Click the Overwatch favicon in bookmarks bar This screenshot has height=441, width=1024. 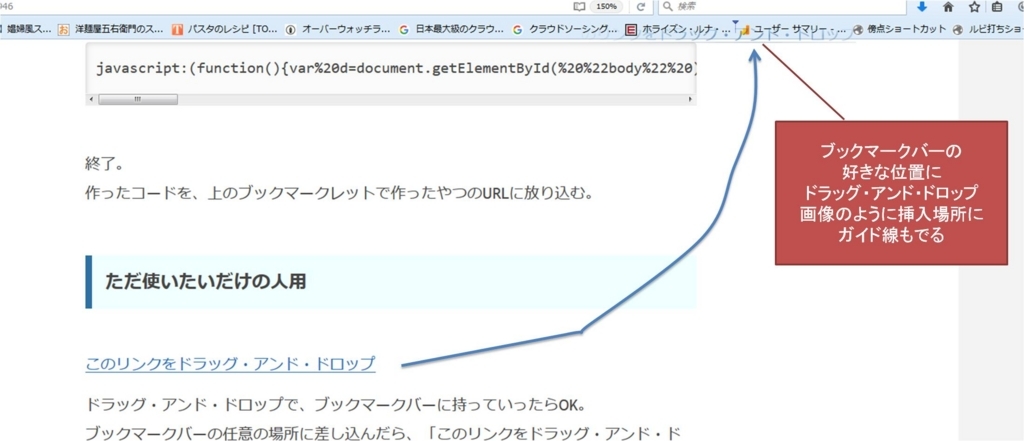(291, 29)
